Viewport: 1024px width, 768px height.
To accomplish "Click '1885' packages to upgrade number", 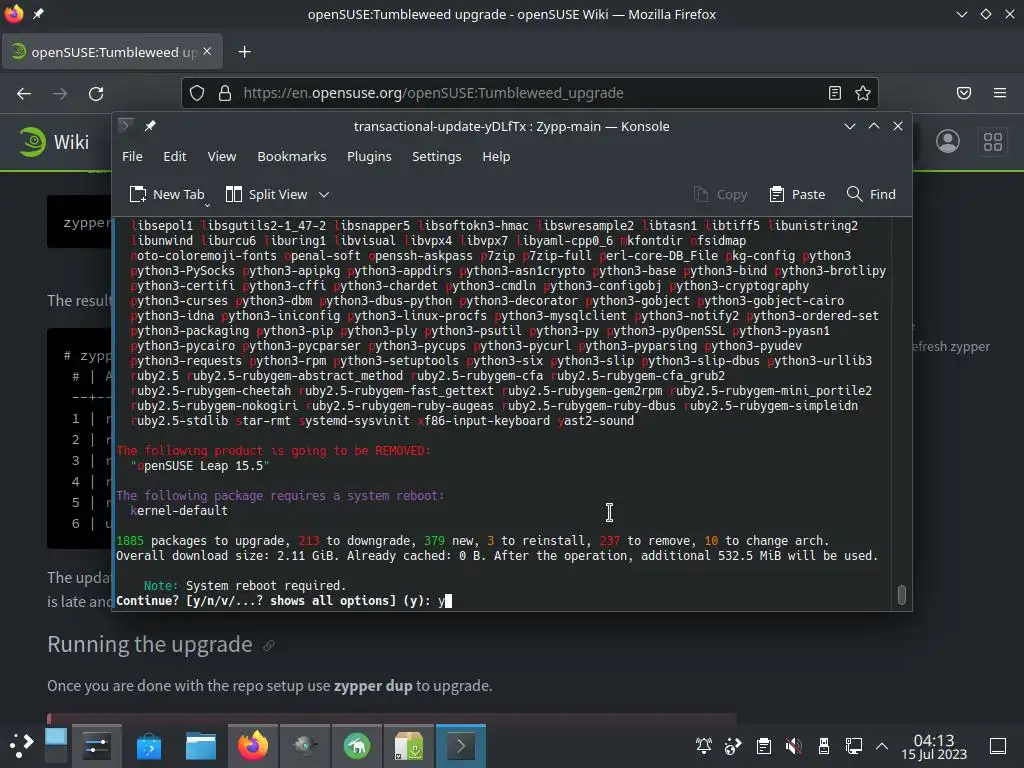I will 130,541.
